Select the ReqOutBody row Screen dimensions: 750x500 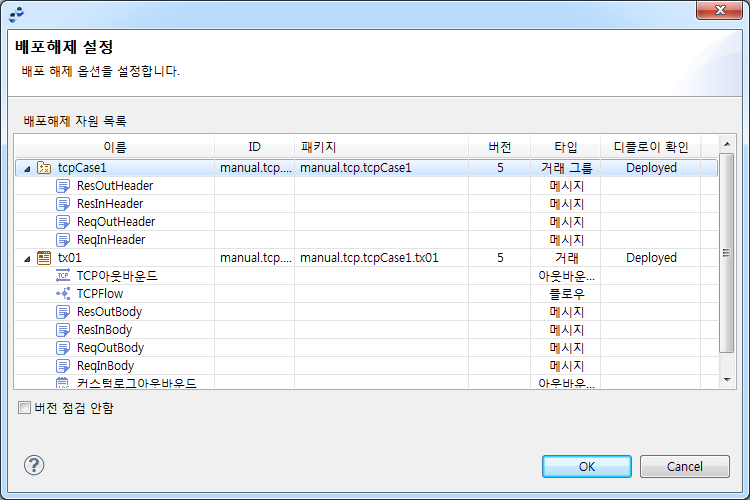[x=366, y=348]
